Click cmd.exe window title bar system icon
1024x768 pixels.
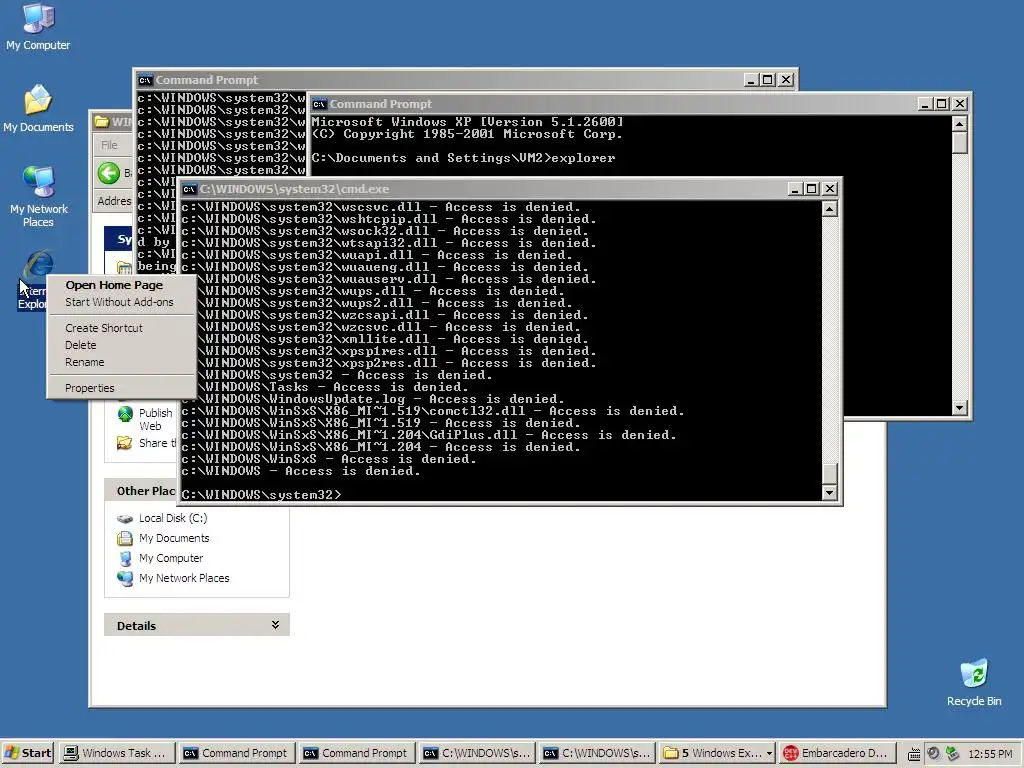click(189, 189)
